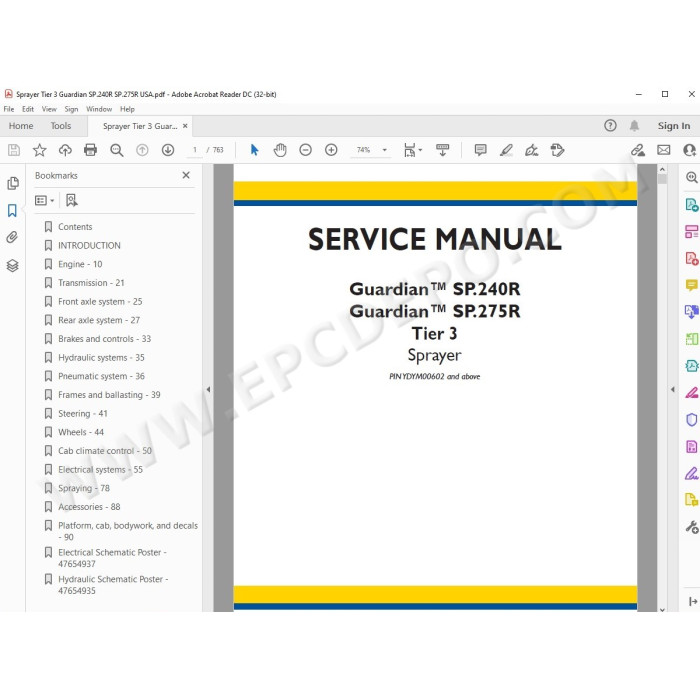Select the highlight text pen tool
The width and height of the screenshot is (700, 700).
506,150
